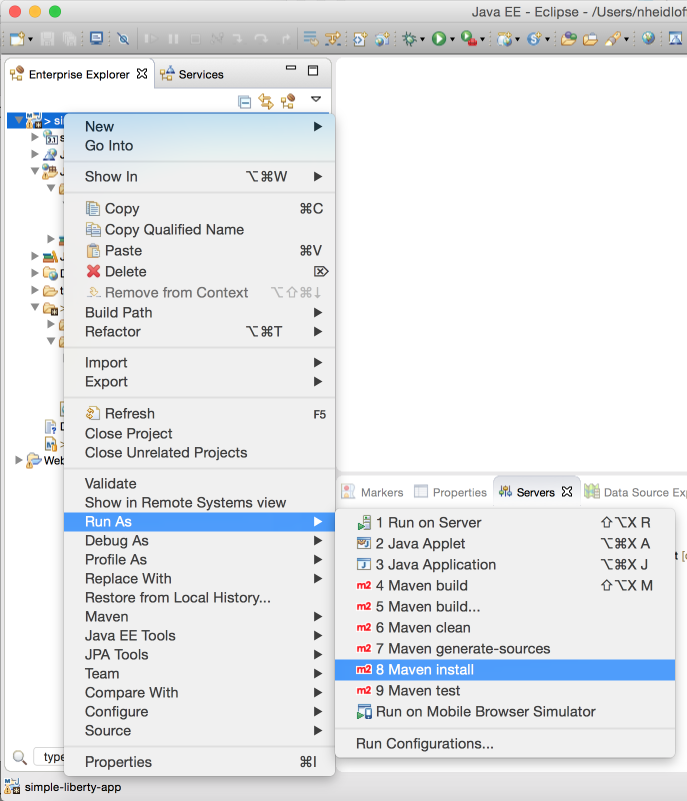Expand the Web tree node
Image resolution: width=687 pixels, height=801 pixels.
(x=19, y=460)
